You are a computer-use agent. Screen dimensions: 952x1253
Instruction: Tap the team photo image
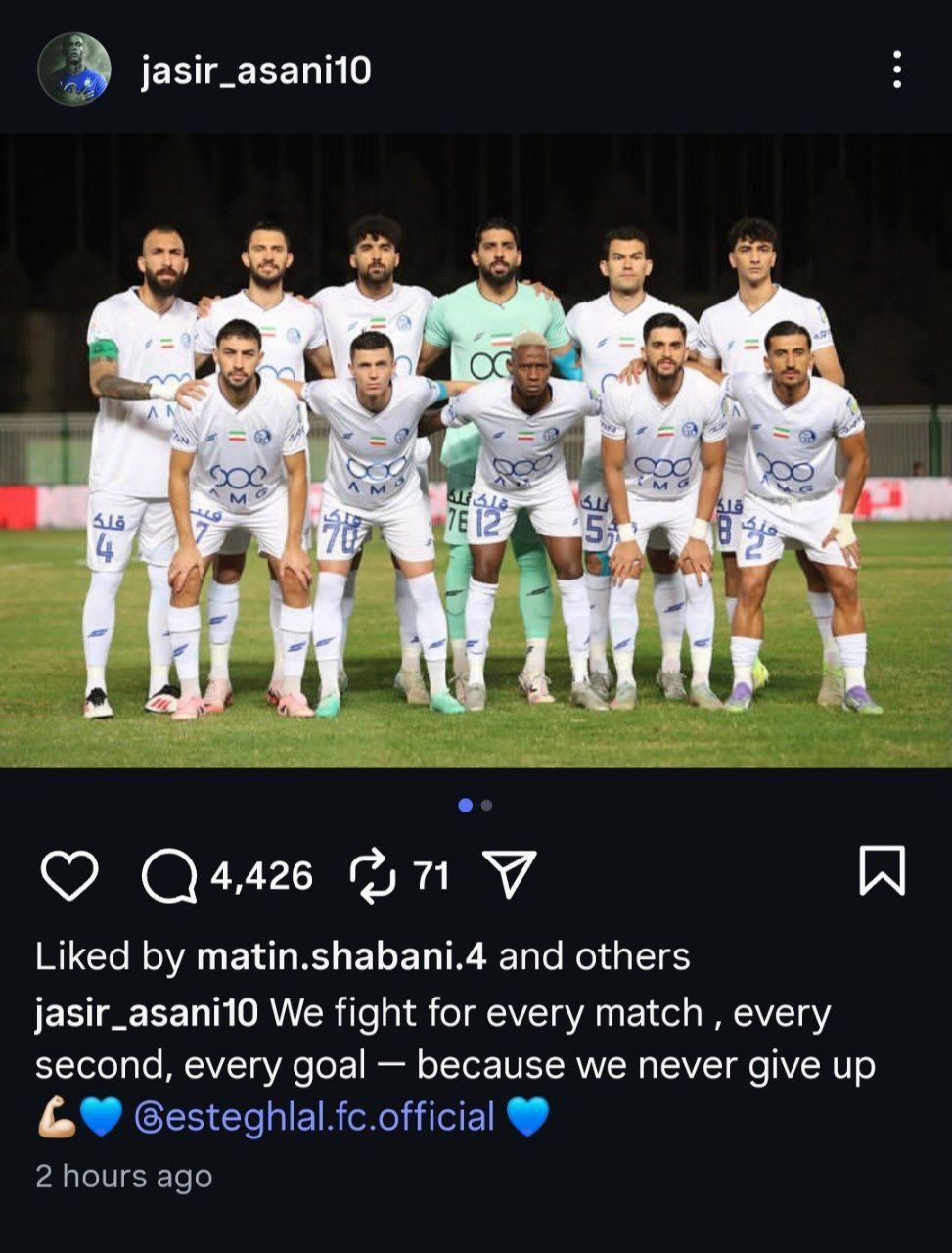coord(476,451)
